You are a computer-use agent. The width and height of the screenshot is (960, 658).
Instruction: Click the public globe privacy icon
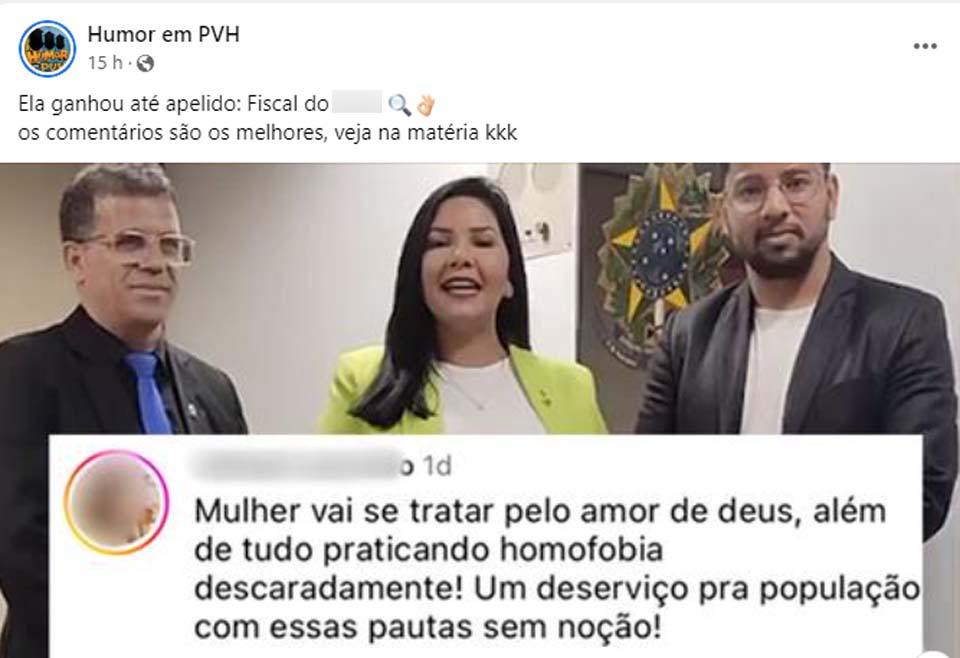(x=145, y=63)
